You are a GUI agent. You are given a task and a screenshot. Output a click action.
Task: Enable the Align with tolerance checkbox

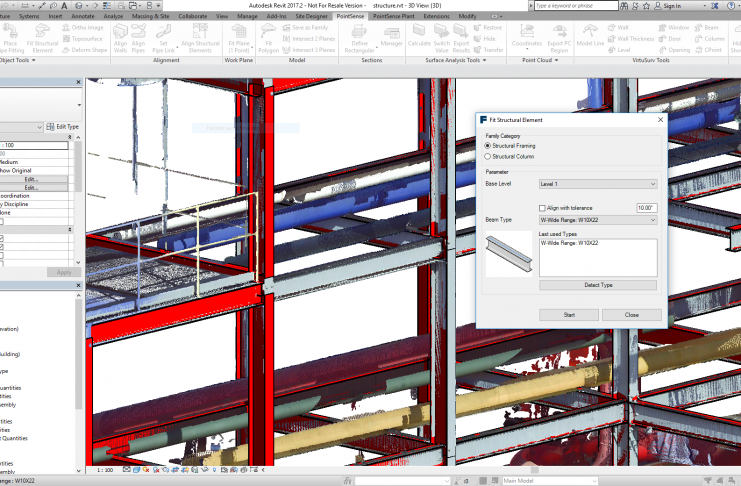tap(542, 207)
